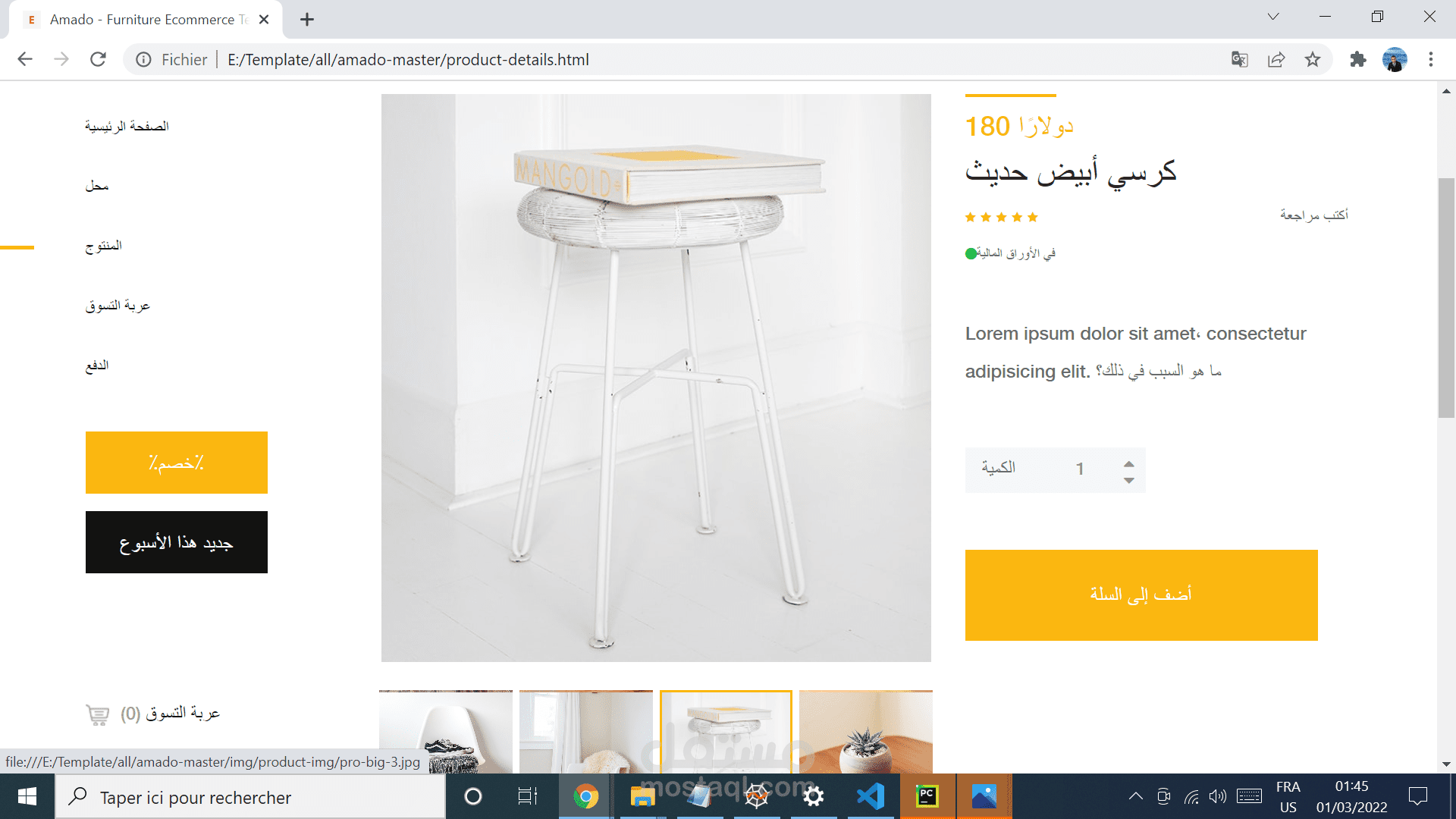
Task: Show hidden system tray icons chevron
Action: click(1135, 796)
